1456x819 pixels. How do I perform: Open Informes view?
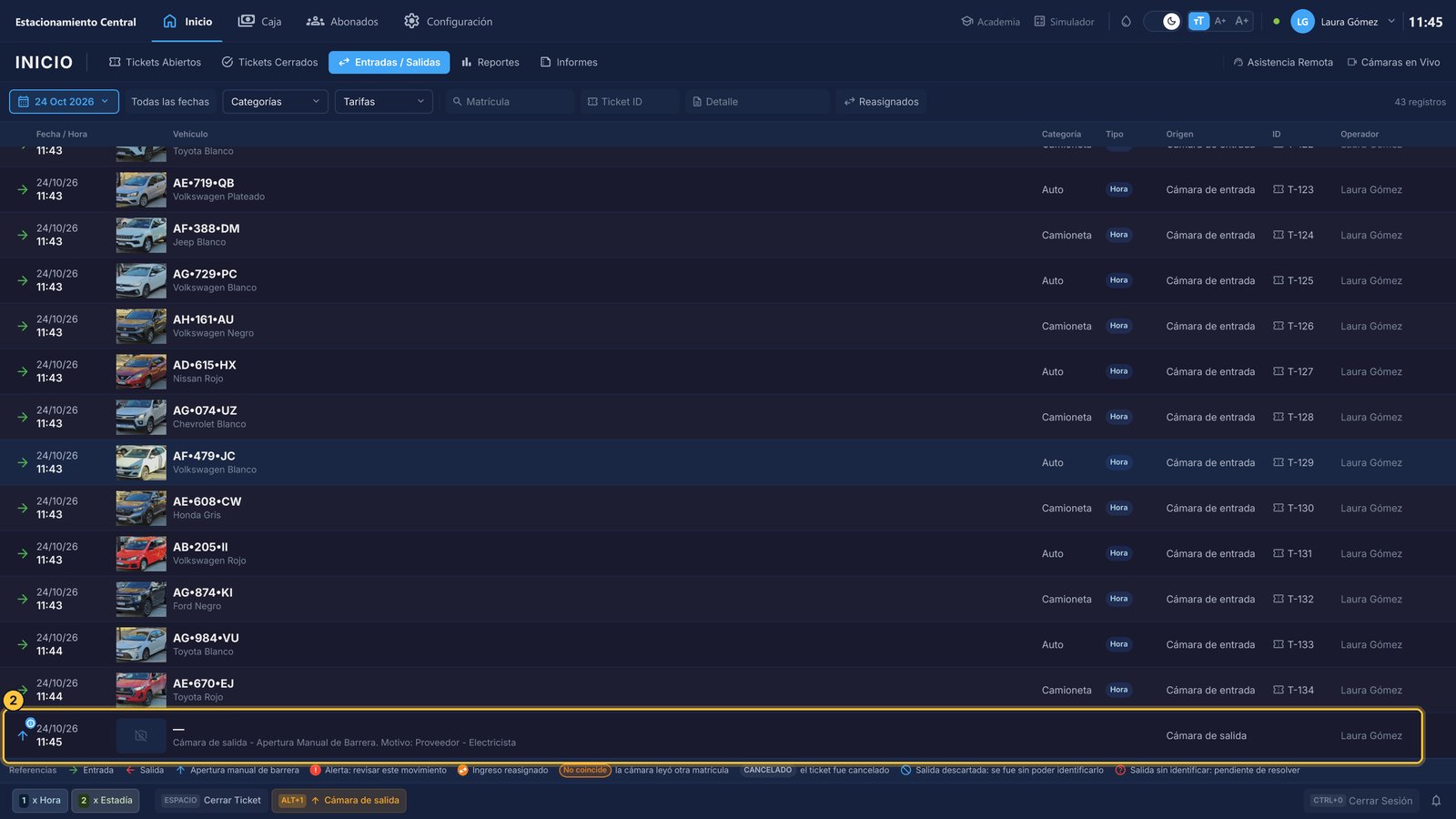(x=569, y=62)
